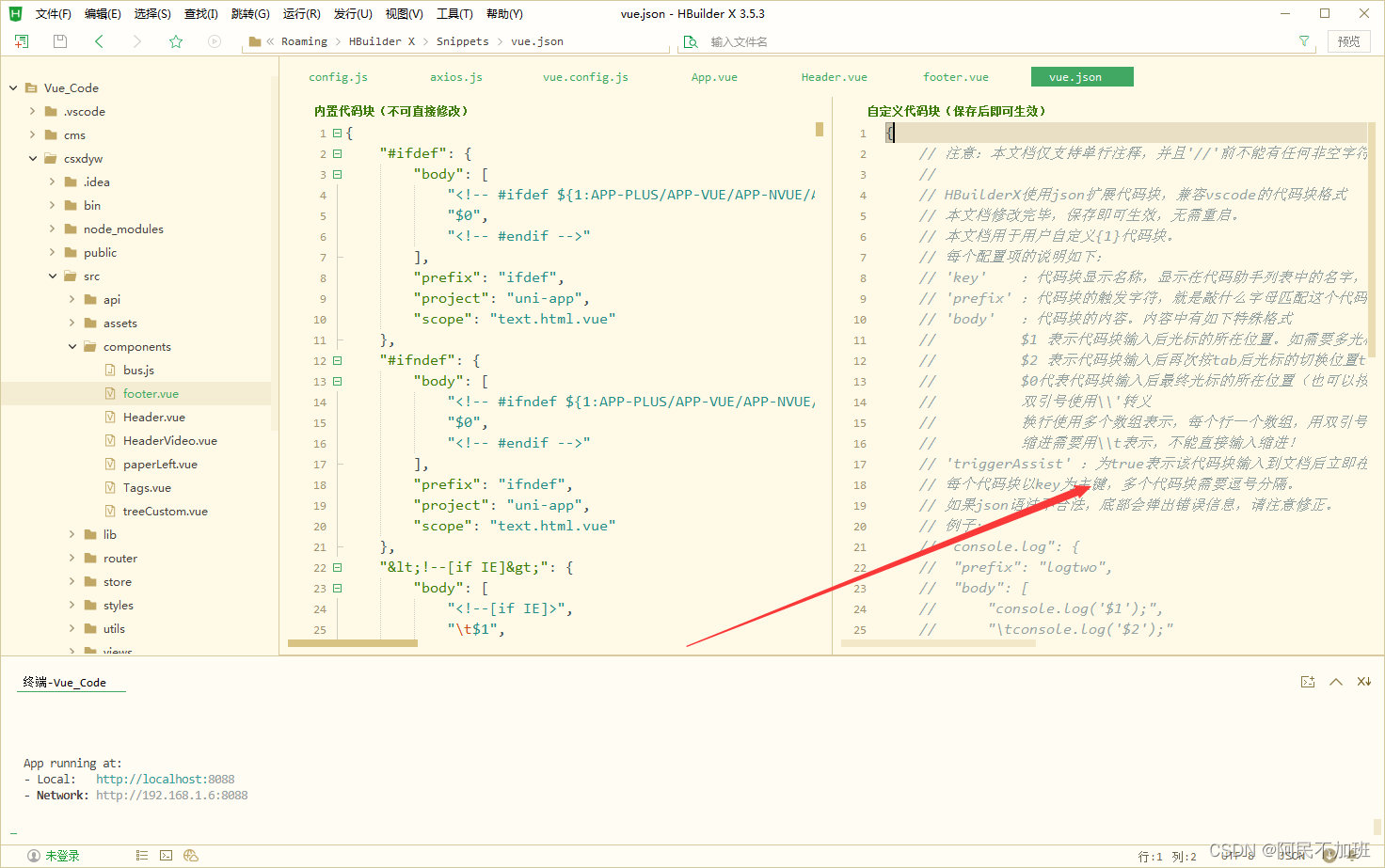Select paperLeft.vue in the file tree
Image resolution: width=1385 pixels, height=868 pixels.
(160, 465)
